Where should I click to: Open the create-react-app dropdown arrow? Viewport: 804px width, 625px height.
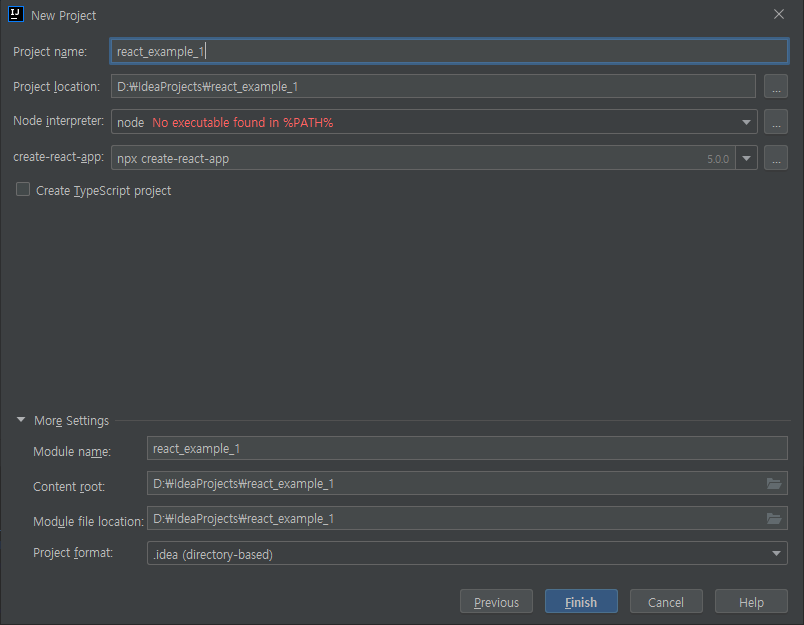click(747, 158)
